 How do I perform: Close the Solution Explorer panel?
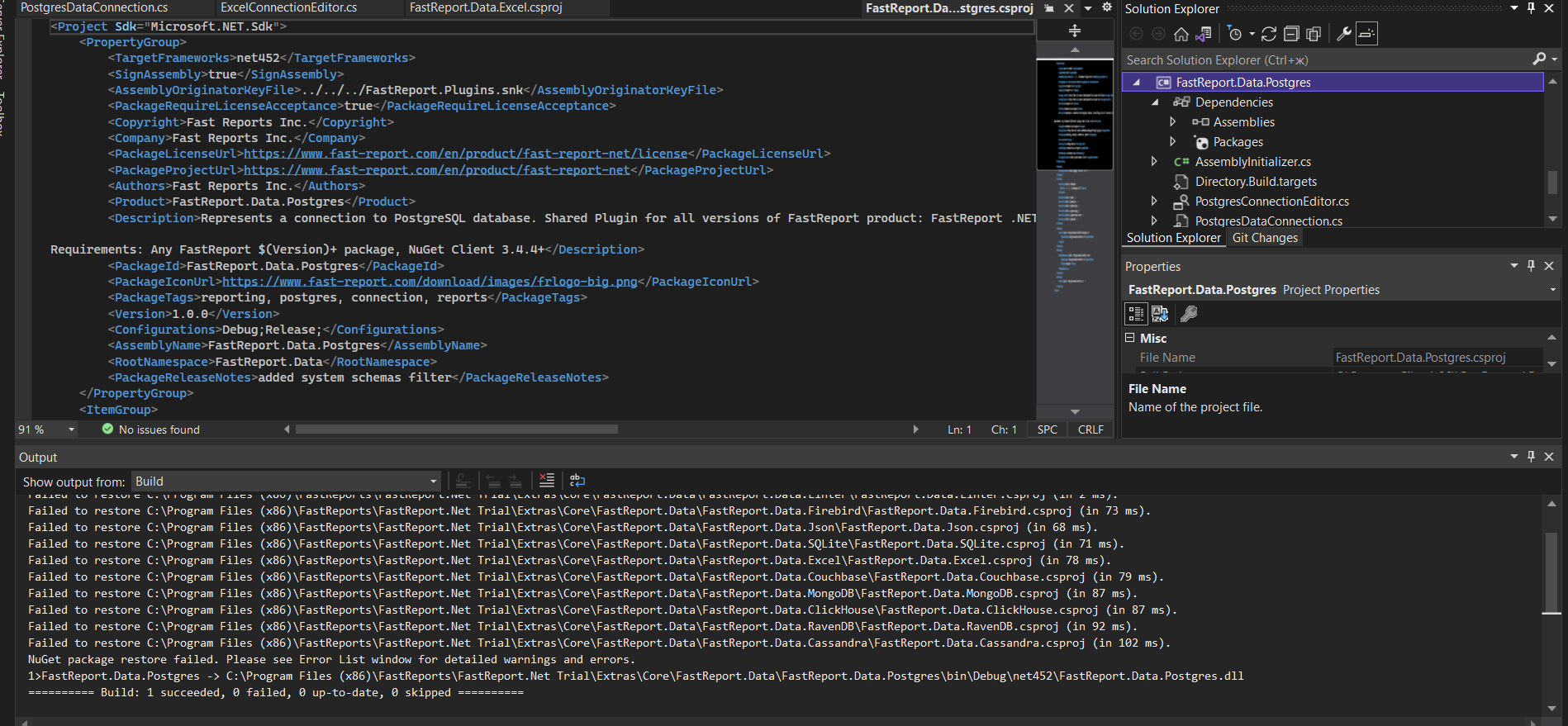(1549, 8)
